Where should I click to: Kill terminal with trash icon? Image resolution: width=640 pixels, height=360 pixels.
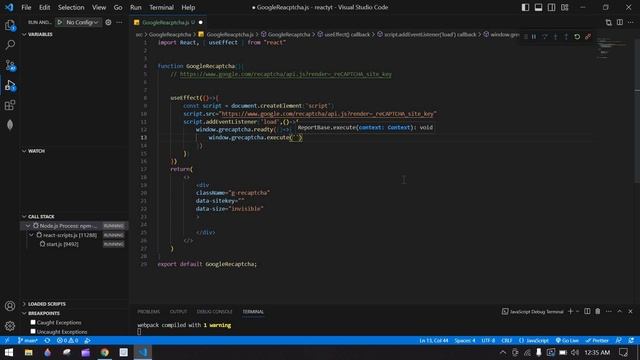[598, 311]
